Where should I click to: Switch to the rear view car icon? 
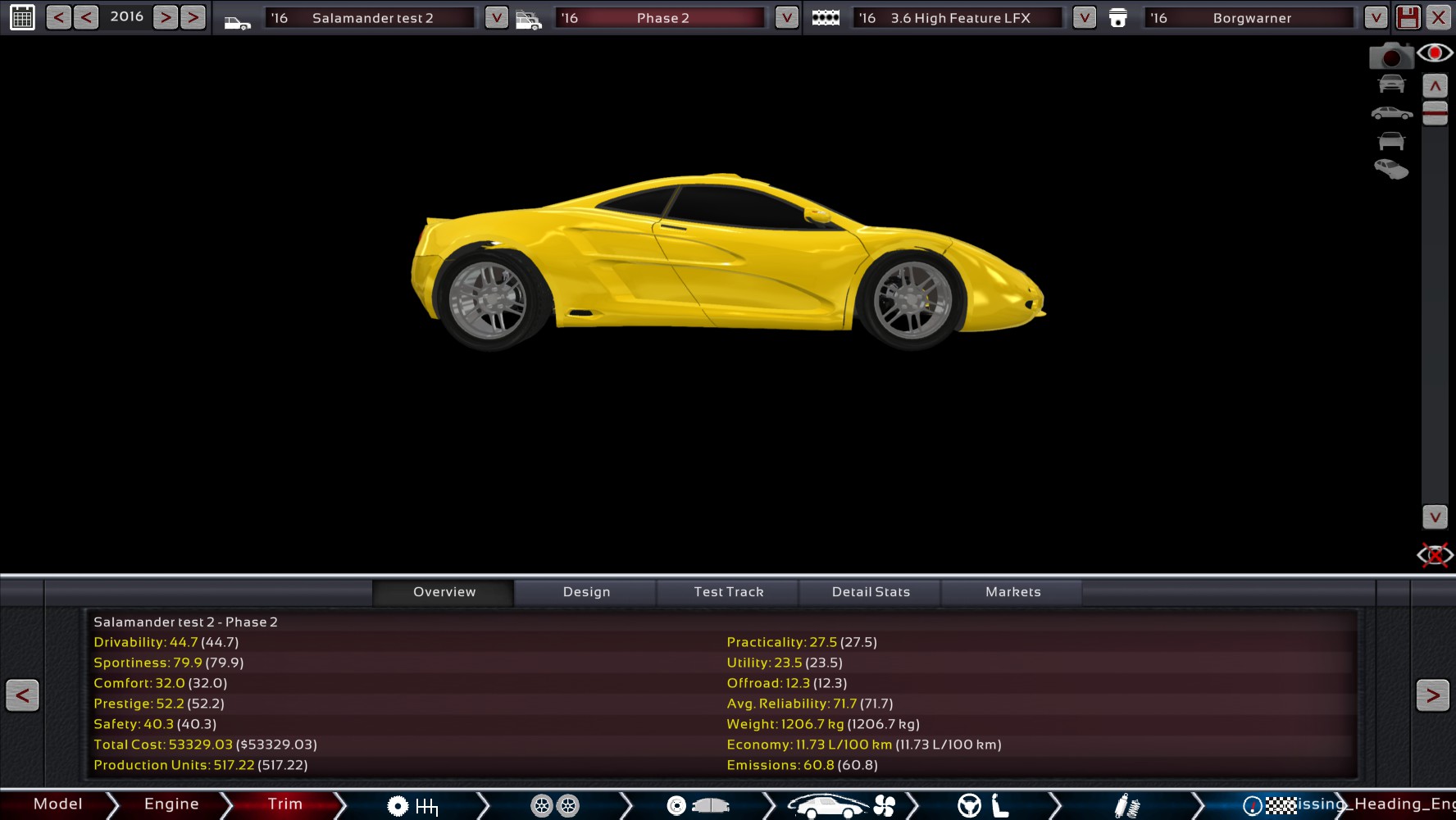click(1391, 141)
